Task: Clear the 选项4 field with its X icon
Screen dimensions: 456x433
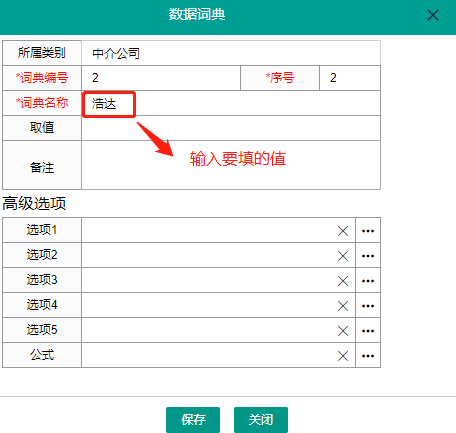Action: click(x=343, y=306)
